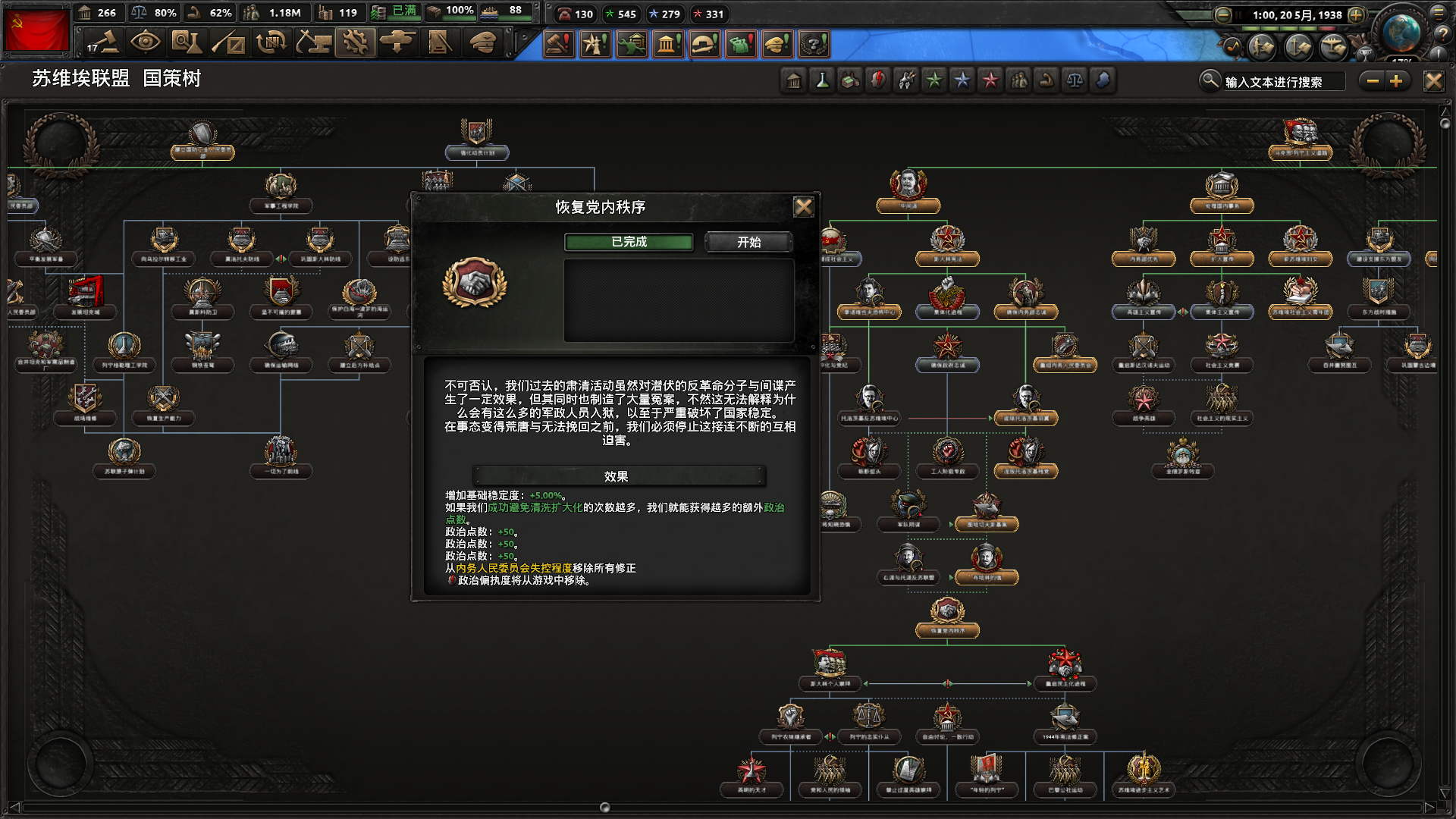Toggle the head with lightning focus filter
This screenshot has height=819, width=1456.
[x=878, y=80]
